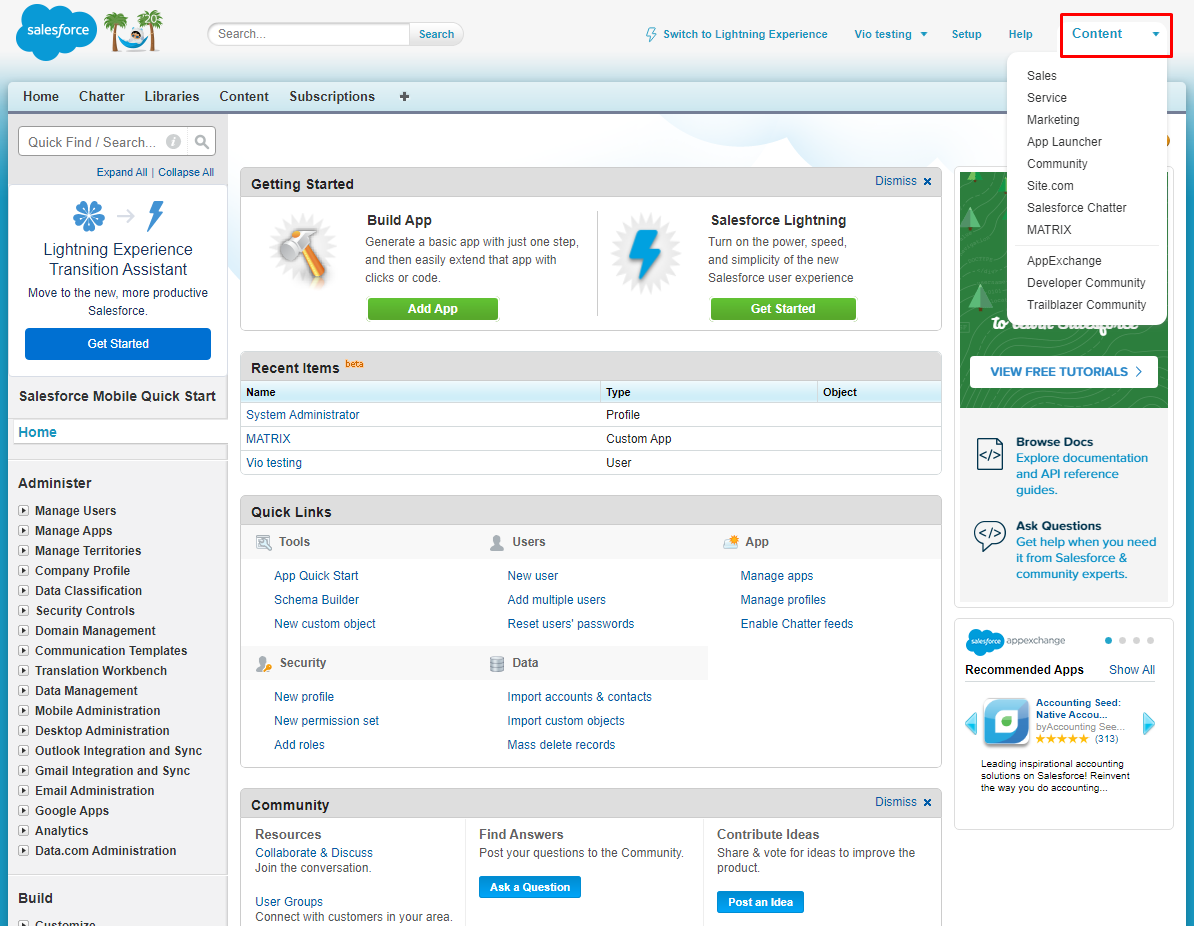Click the Show All recommended apps link
Viewport: 1194px width, 926px height.
click(1132, 670)
